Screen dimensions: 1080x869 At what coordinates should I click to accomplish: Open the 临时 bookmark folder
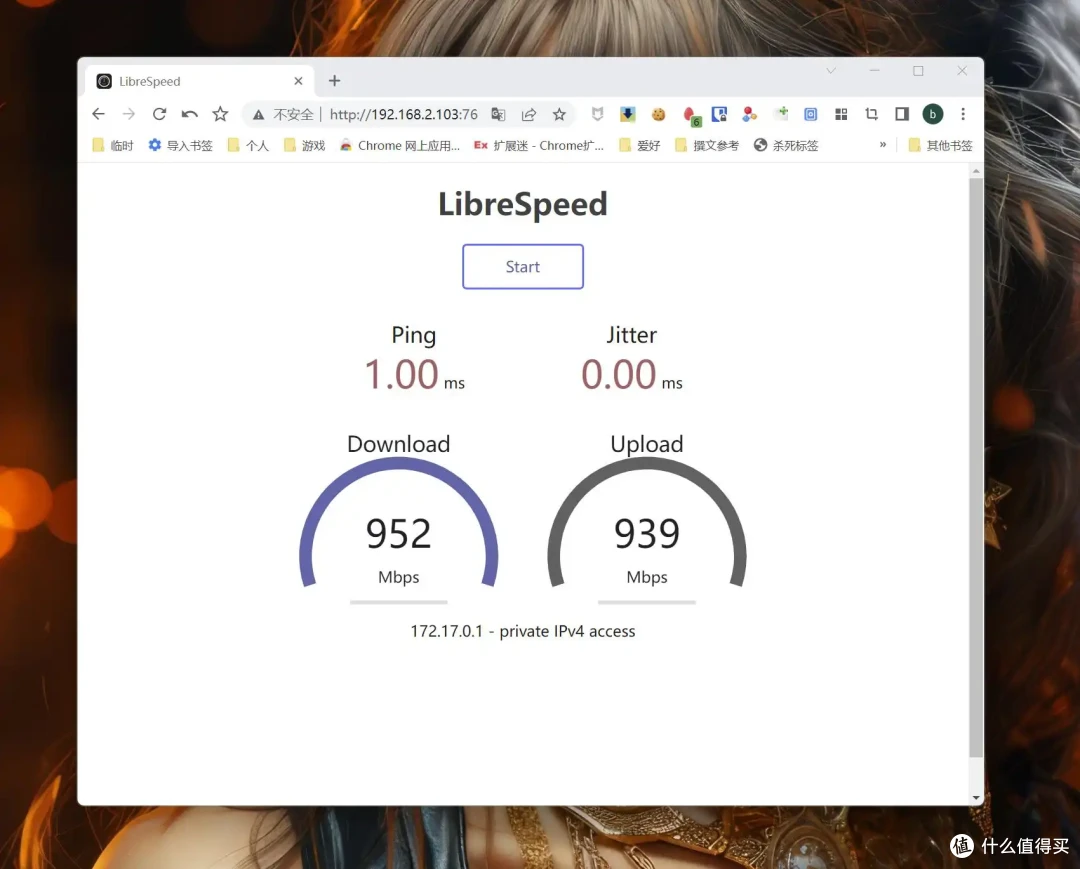point(113,145)
